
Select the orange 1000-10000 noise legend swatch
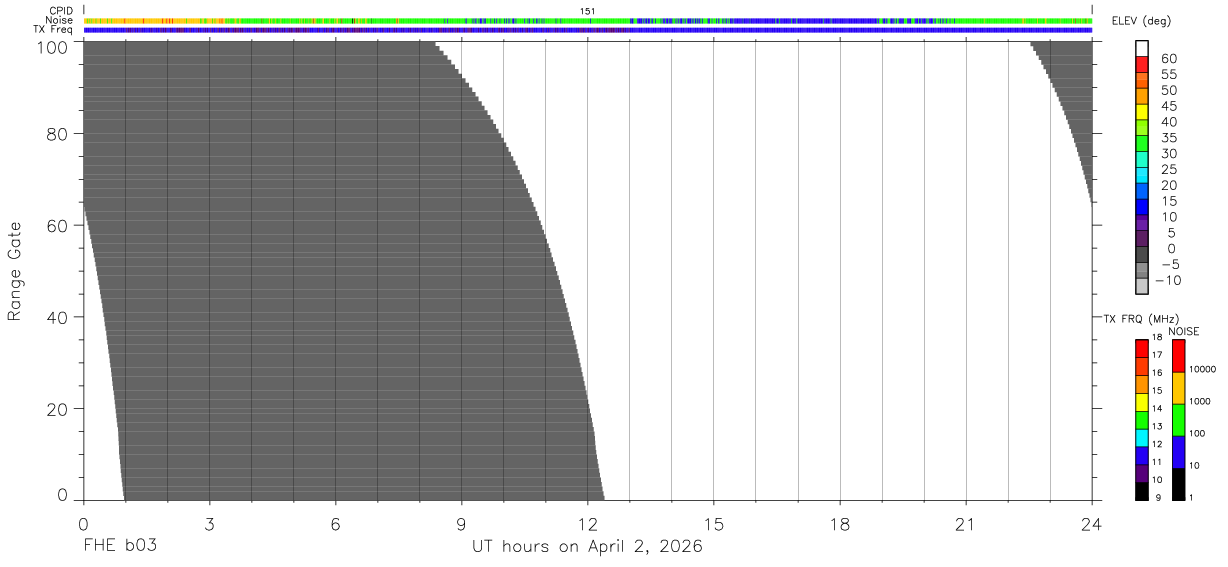click(1178, 388)
